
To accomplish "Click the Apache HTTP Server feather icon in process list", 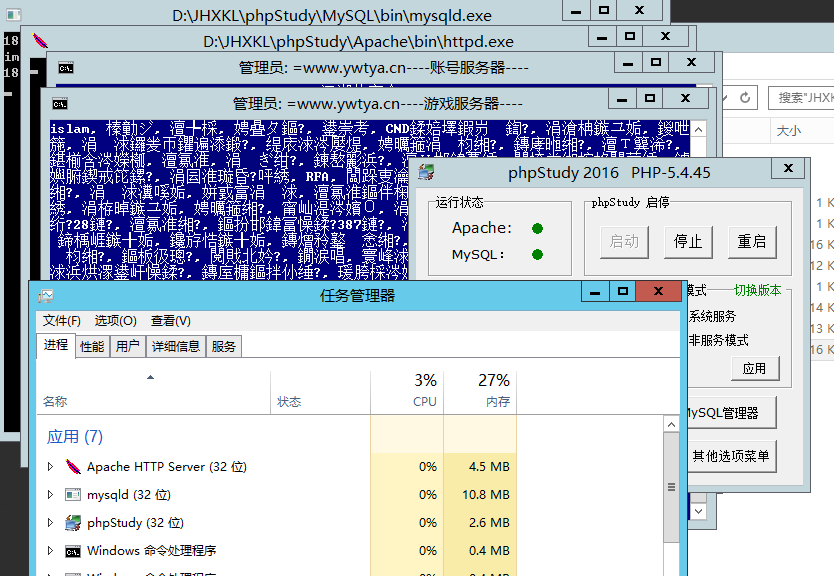I will tap(73, 467).
